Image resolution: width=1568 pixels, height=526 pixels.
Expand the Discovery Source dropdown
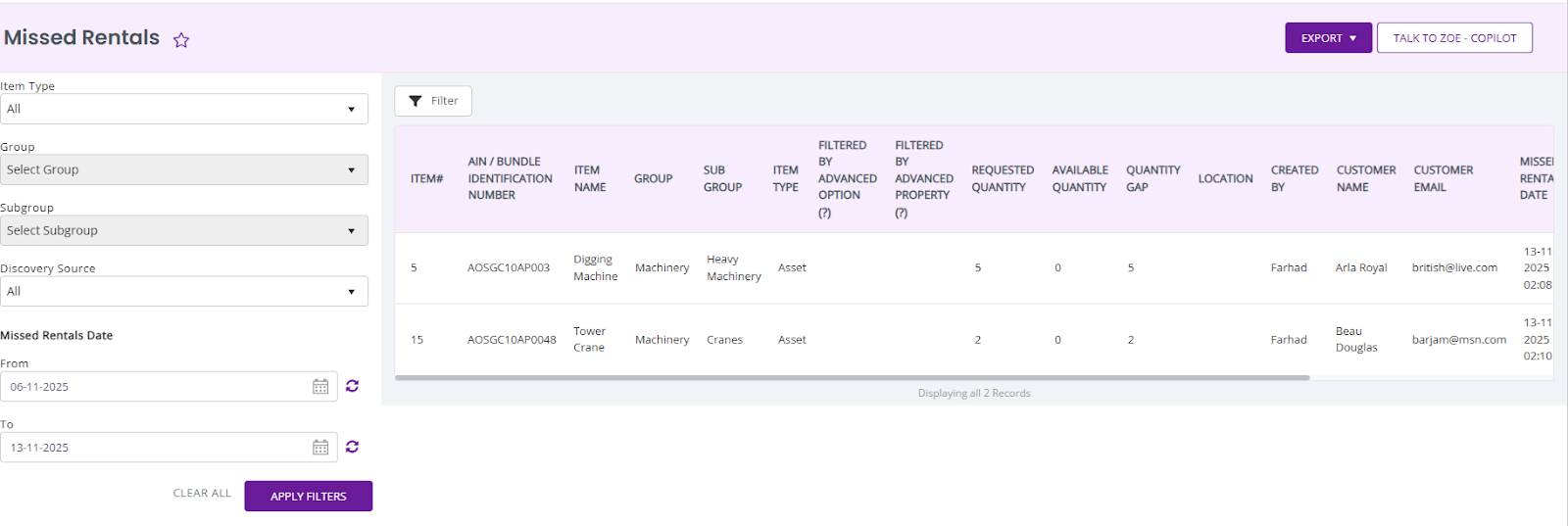[184, 291]
